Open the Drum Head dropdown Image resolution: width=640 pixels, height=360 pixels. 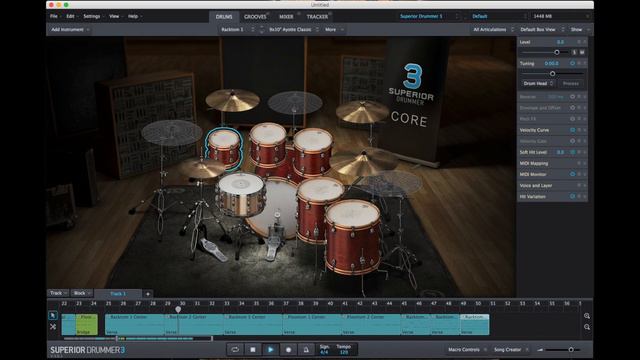pos(538,83)
